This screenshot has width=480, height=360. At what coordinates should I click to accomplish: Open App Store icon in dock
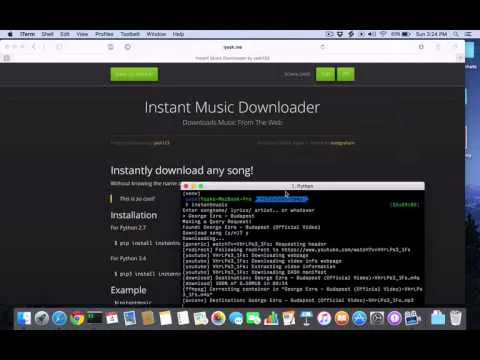click(x=359, y=318)
